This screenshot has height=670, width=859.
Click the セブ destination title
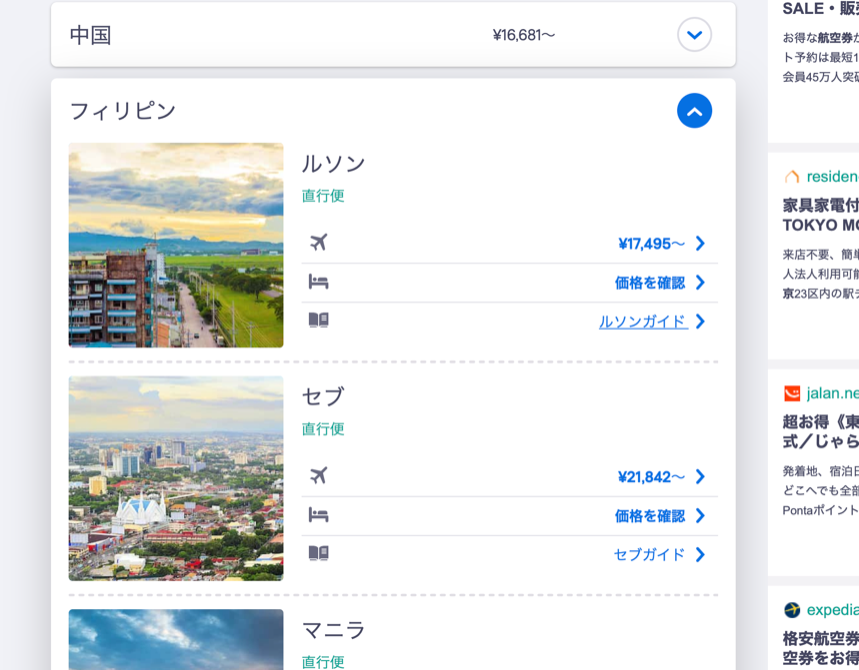[x=323, y=397]
